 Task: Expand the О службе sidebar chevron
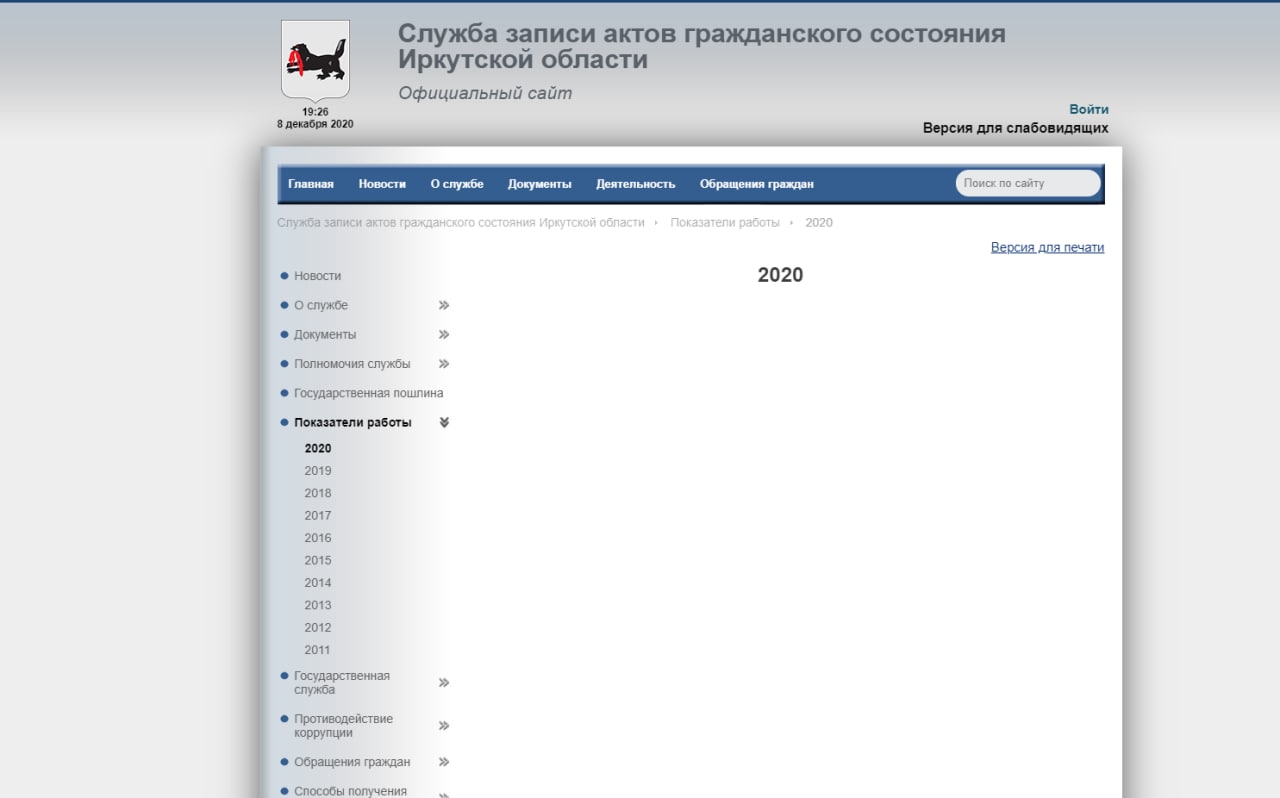coord(444,305)
